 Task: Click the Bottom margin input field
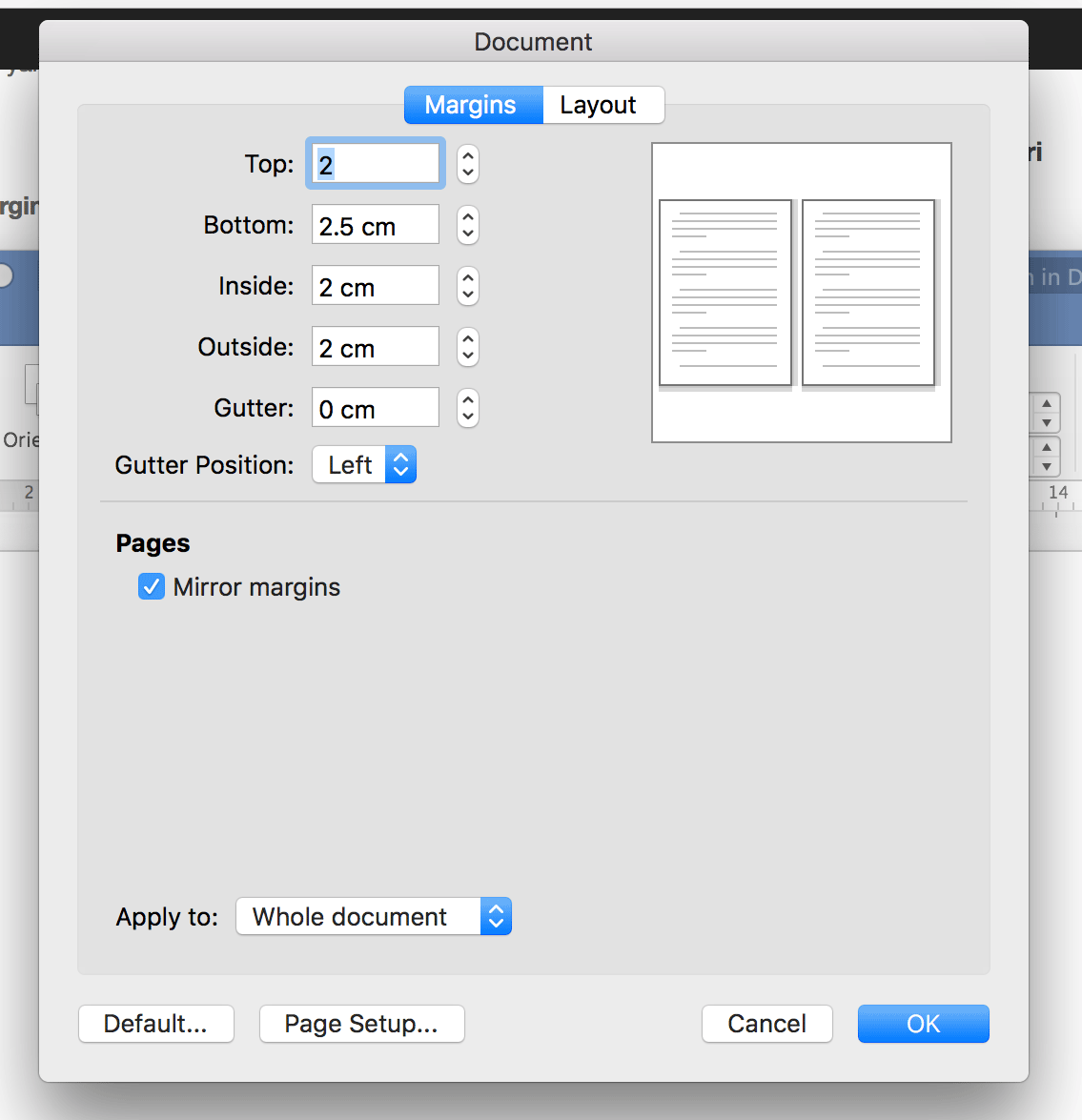[x=375, y=225]
